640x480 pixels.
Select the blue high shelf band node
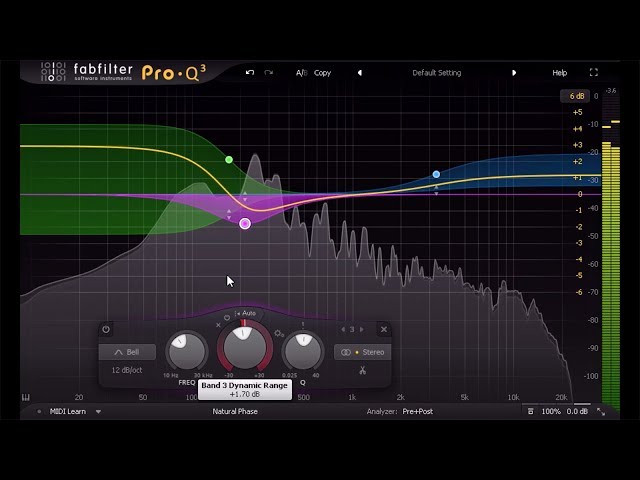436,174
